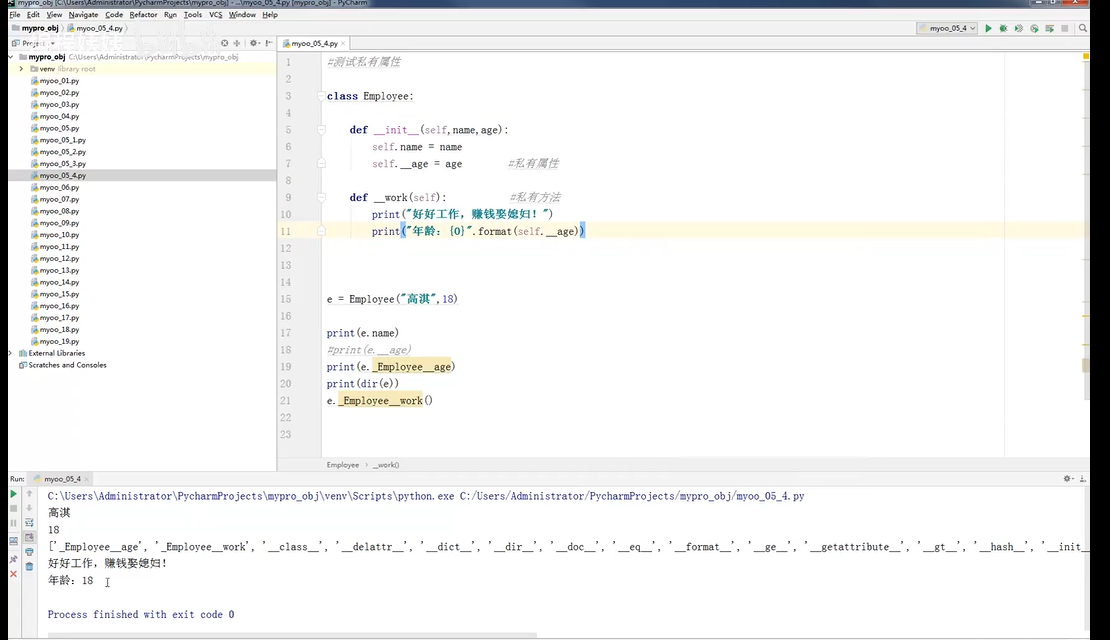Image resolution: width=1110 pixels, height=640 pixels.
Task: Open Search Everywhere magnifier icon
Action: [1082, 28]
